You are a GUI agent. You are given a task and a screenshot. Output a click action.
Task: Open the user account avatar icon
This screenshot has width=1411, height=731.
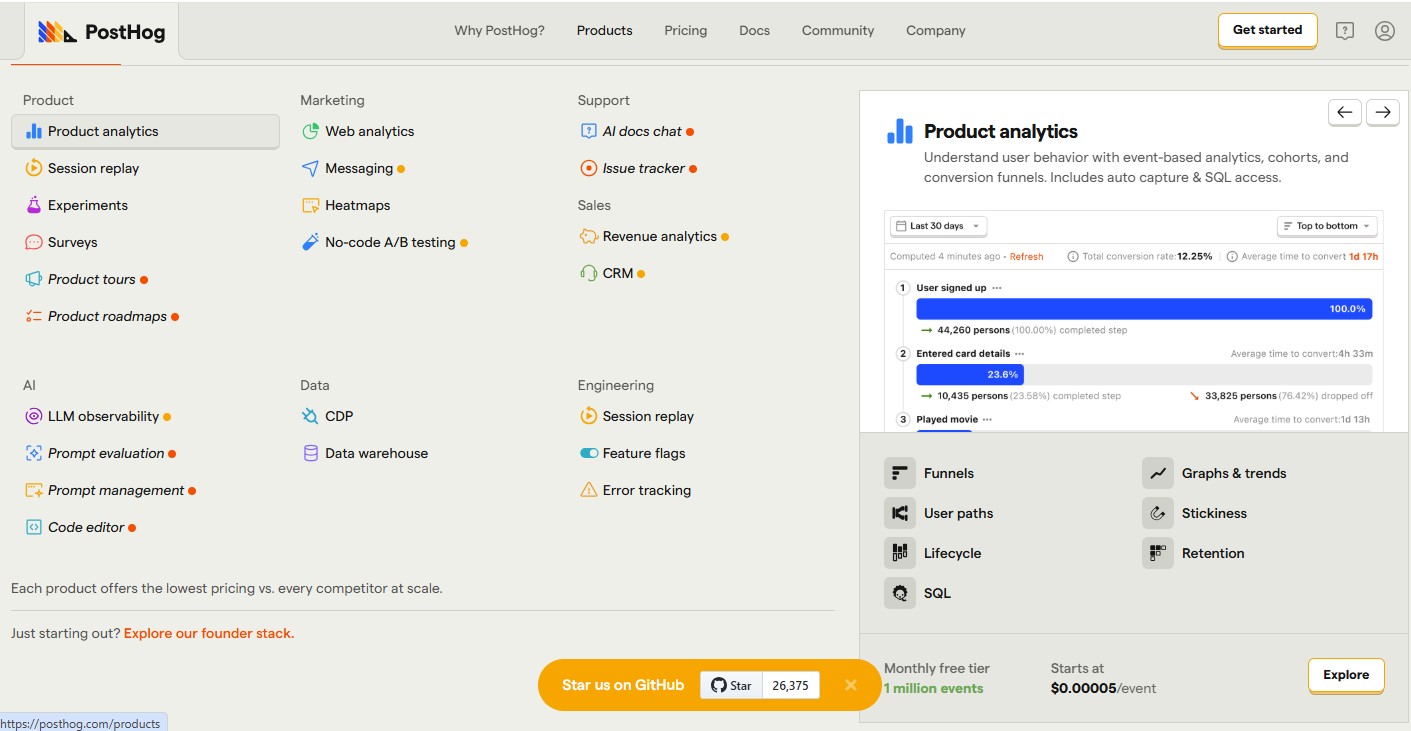1385,31
